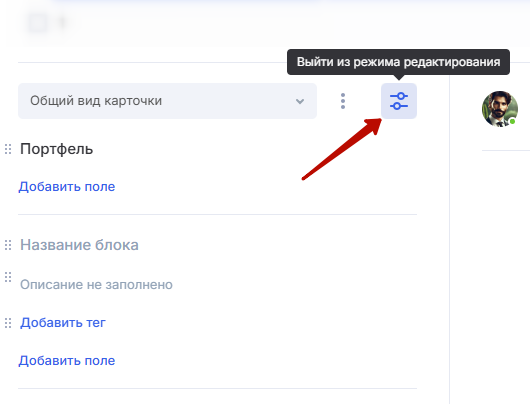This screenshot has height=404, width=530.
Task: Edit the Название блока title field
Action: click(x=79, y=245)
